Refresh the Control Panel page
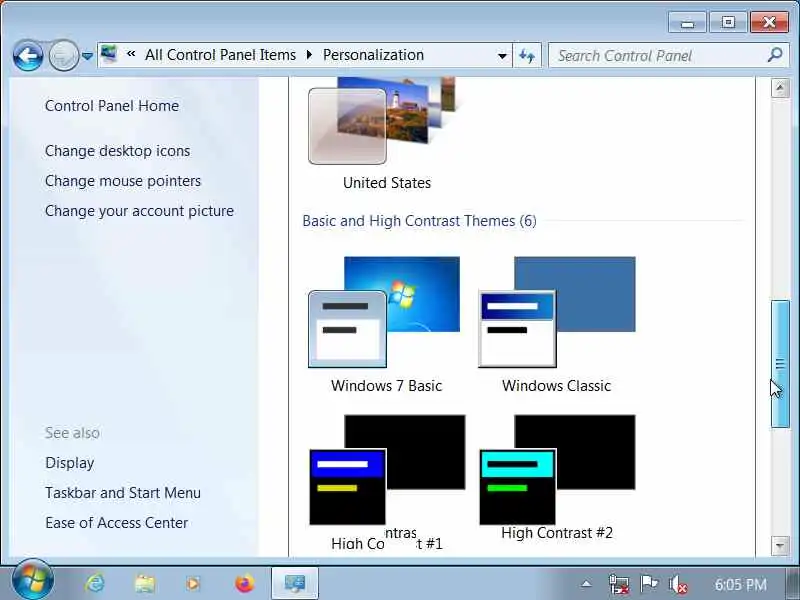Screen dimensions: 800x600 527,55
